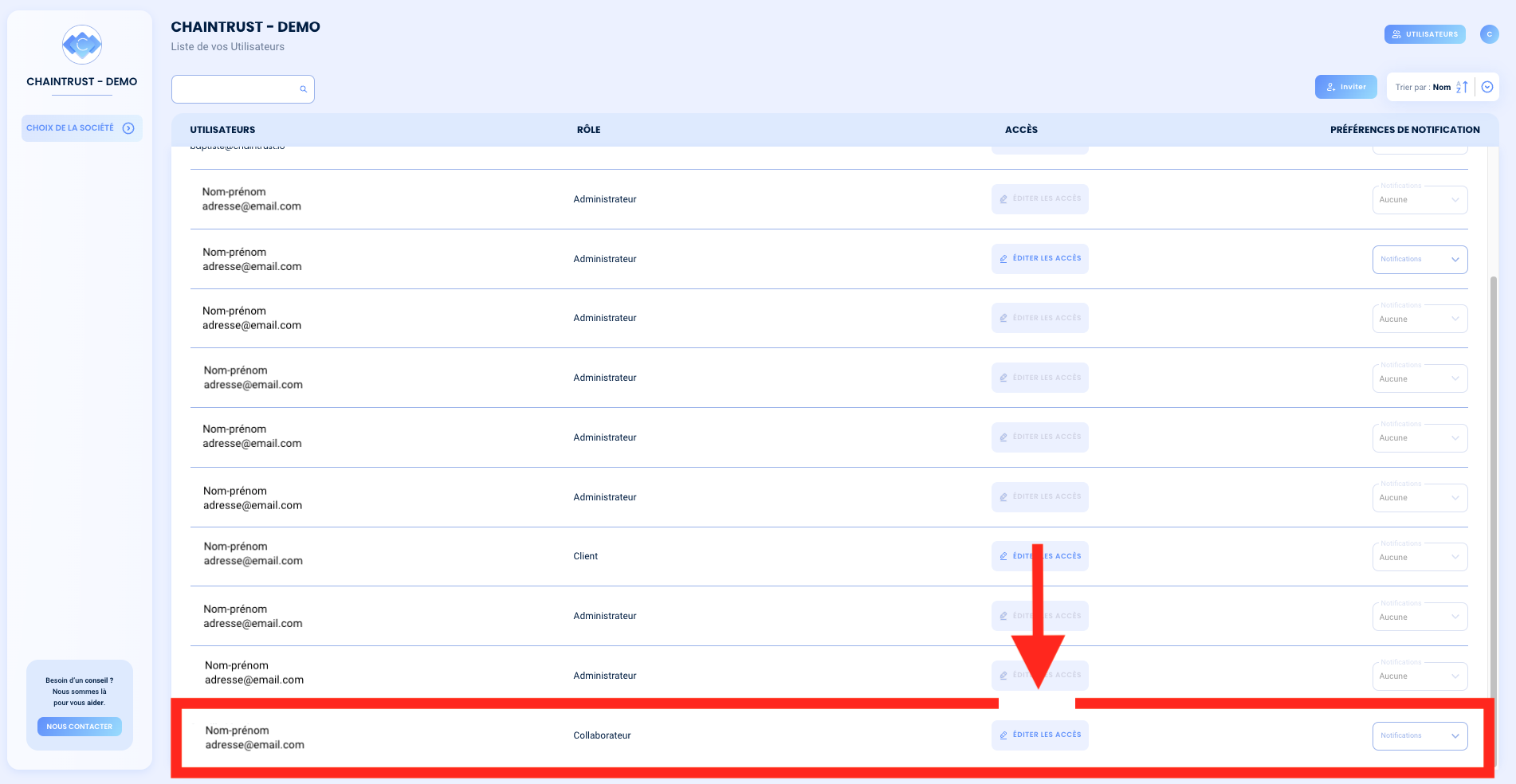Click the arrow icon beside Choix de la société

(128, 128)
